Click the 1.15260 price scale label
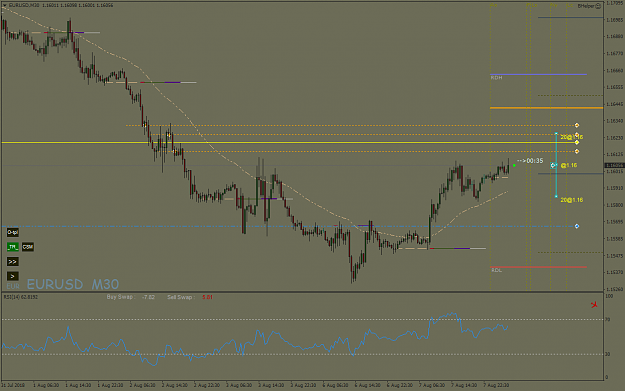625x391 pixels. pyautogui.click(x=614, y=289)
